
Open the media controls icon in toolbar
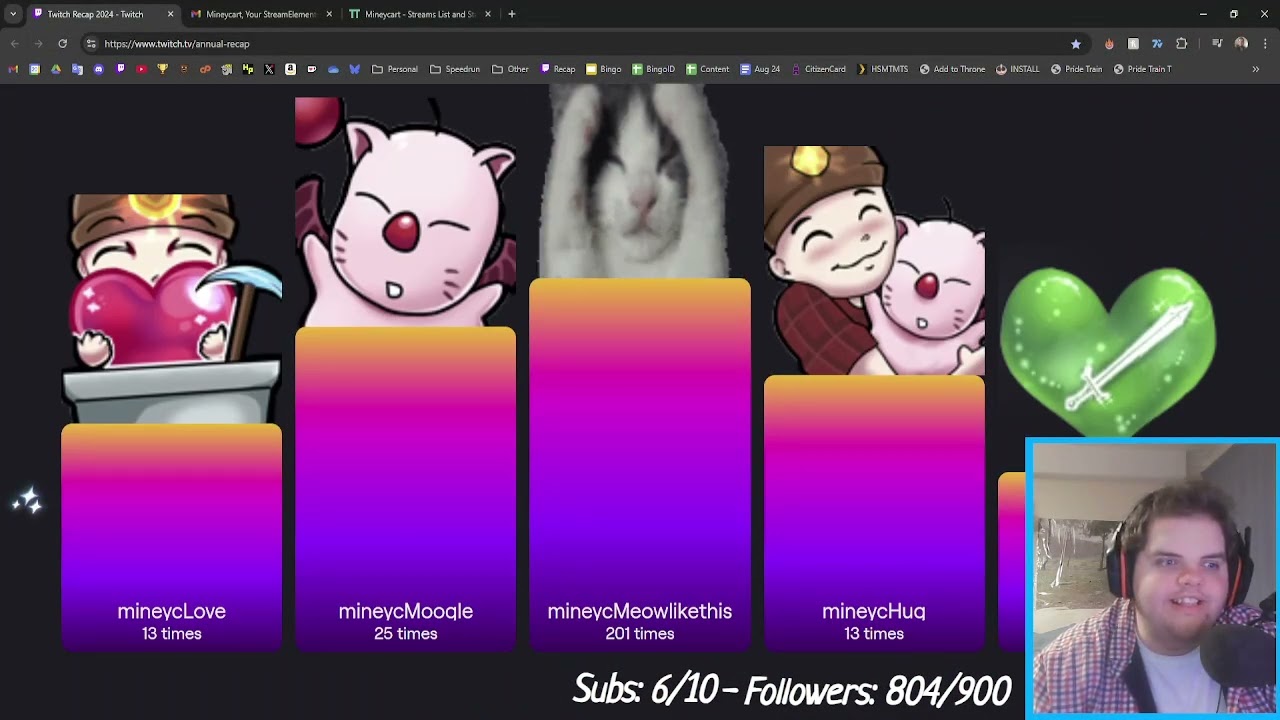(x=1217, y=44)
